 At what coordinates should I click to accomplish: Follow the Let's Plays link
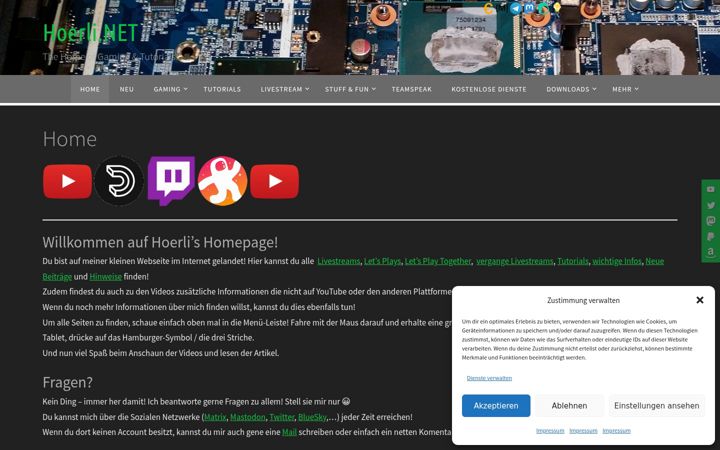click(x=382, y=261)
